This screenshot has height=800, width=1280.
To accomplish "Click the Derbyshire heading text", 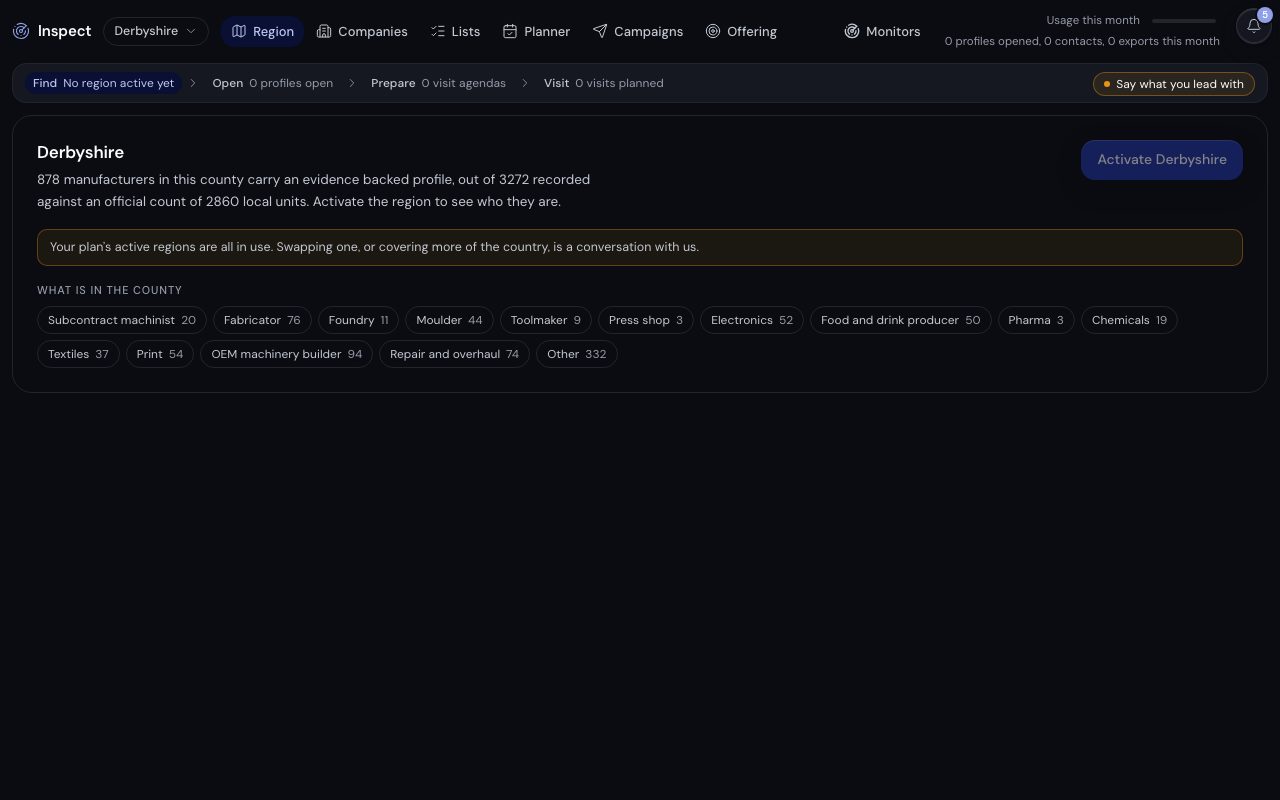I will coord(81,152).
